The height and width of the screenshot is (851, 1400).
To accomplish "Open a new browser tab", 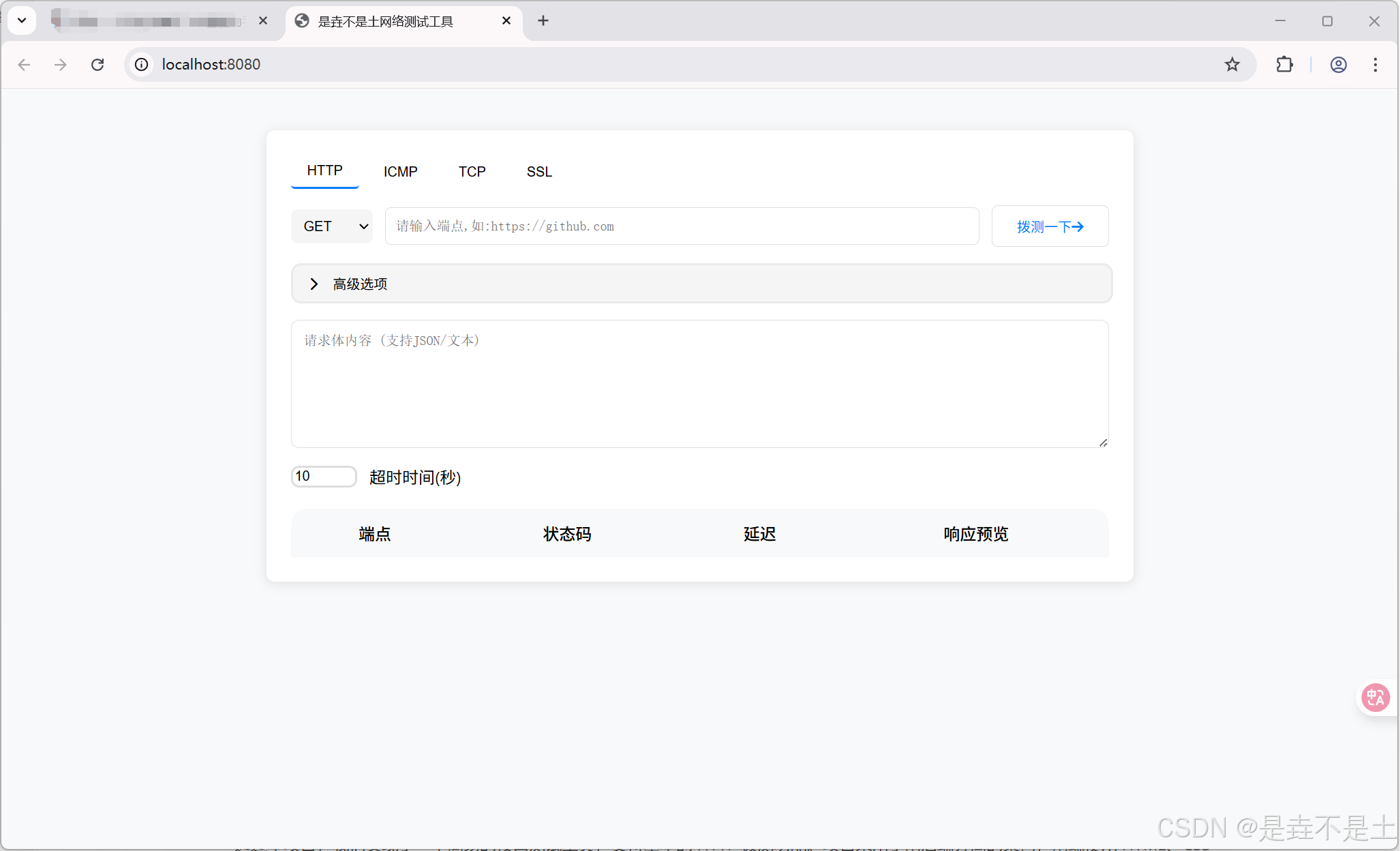I will pyautogui.click(x=543, y=20).
